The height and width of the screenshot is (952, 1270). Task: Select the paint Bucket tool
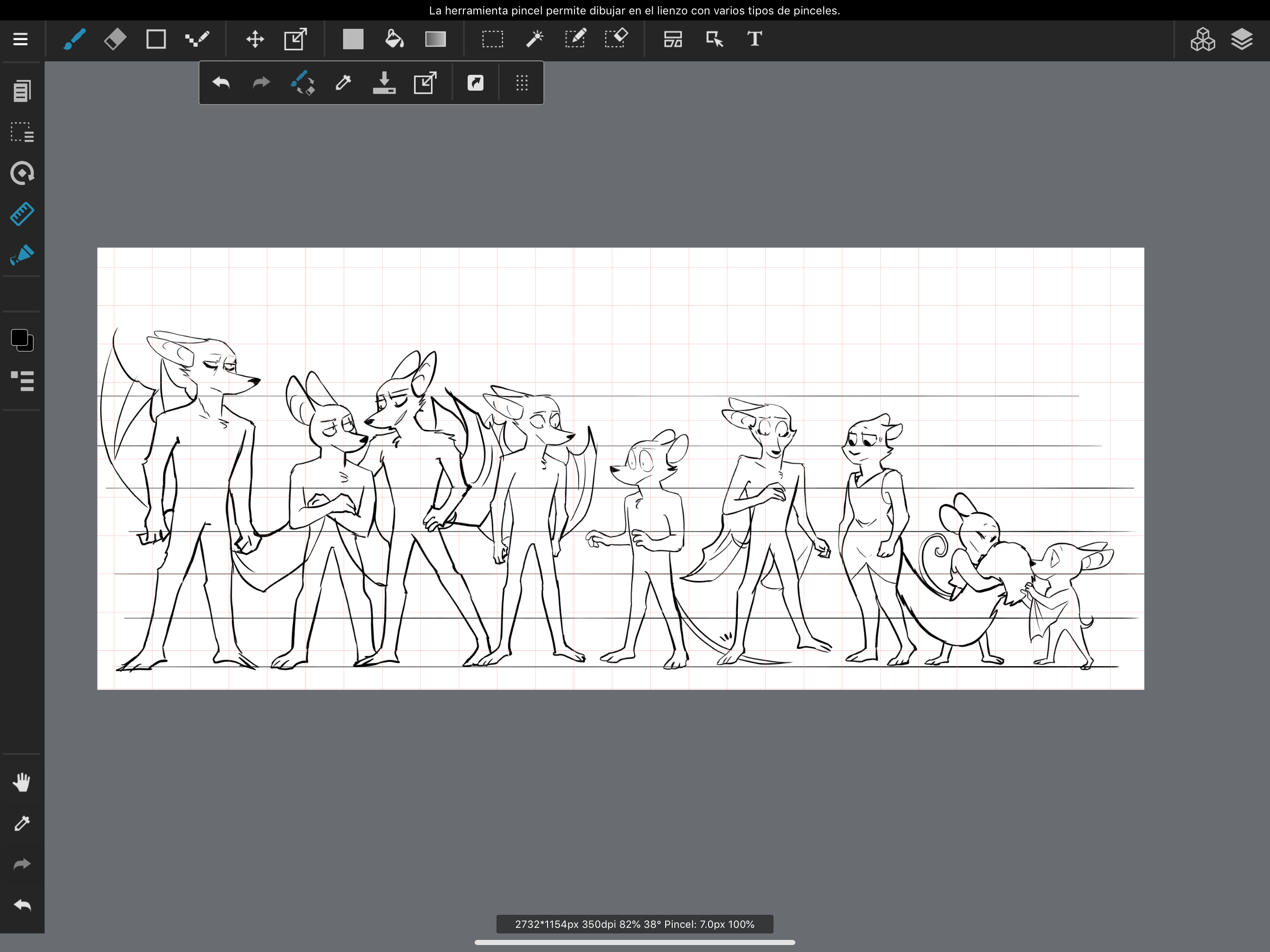click(x=394, y=39)
